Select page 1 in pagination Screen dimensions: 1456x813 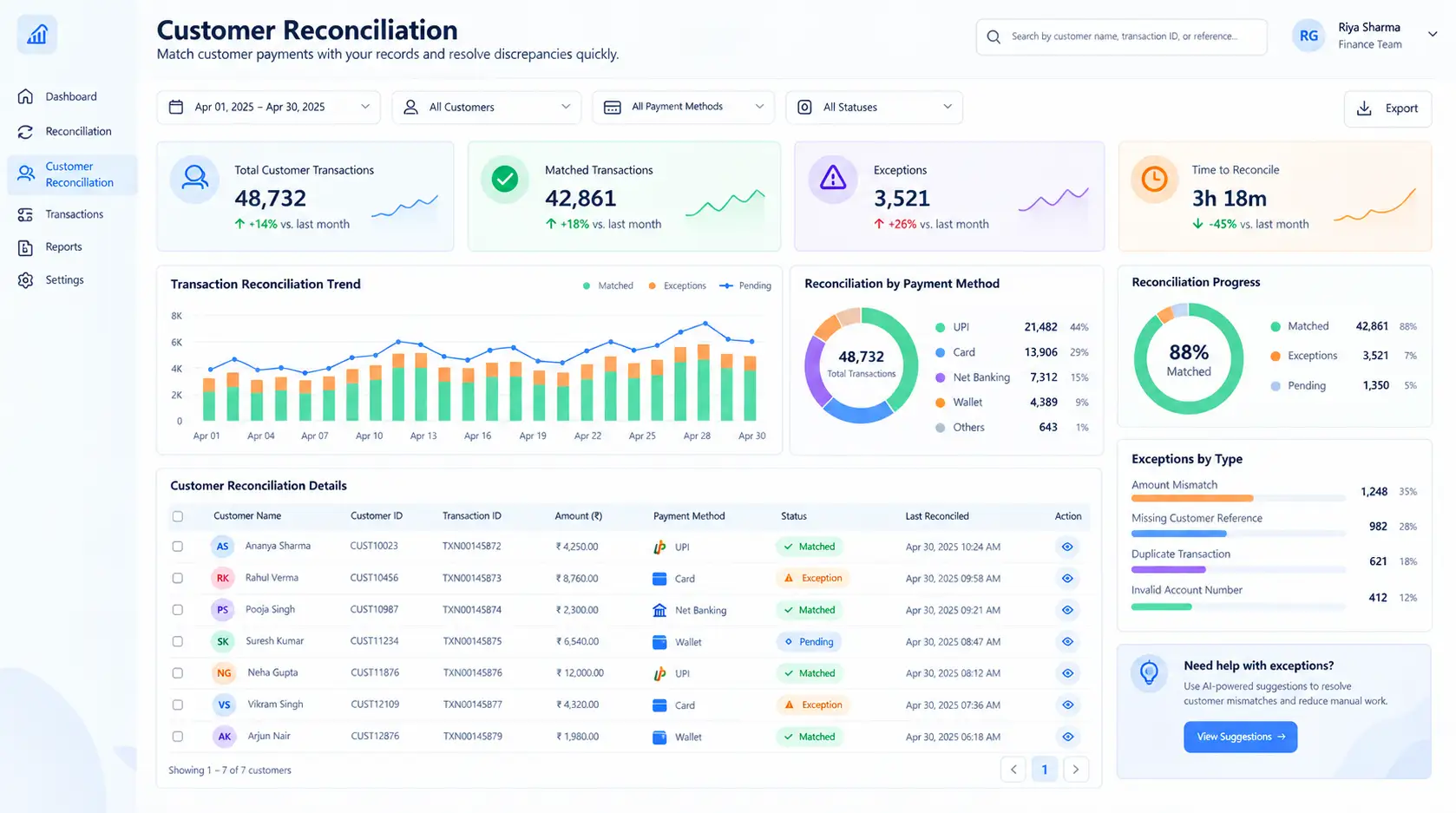coord(1045,770)
